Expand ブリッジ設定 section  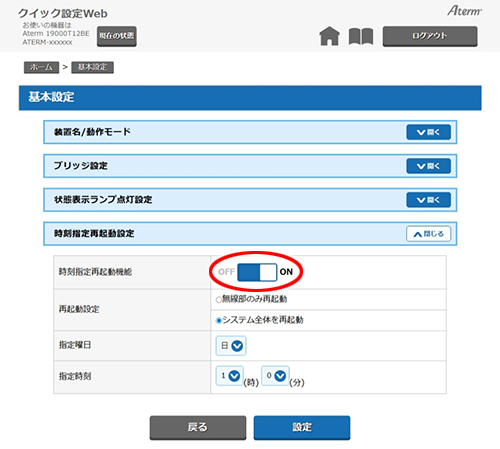tap(428, 166)
